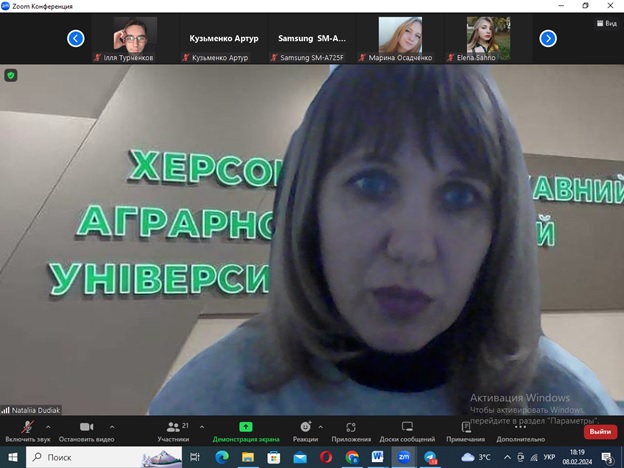Image resolution: width=624 pixels, height=468 pixels.
Task: Click the Zoom taskbar icon
Action: click(404, 457)
